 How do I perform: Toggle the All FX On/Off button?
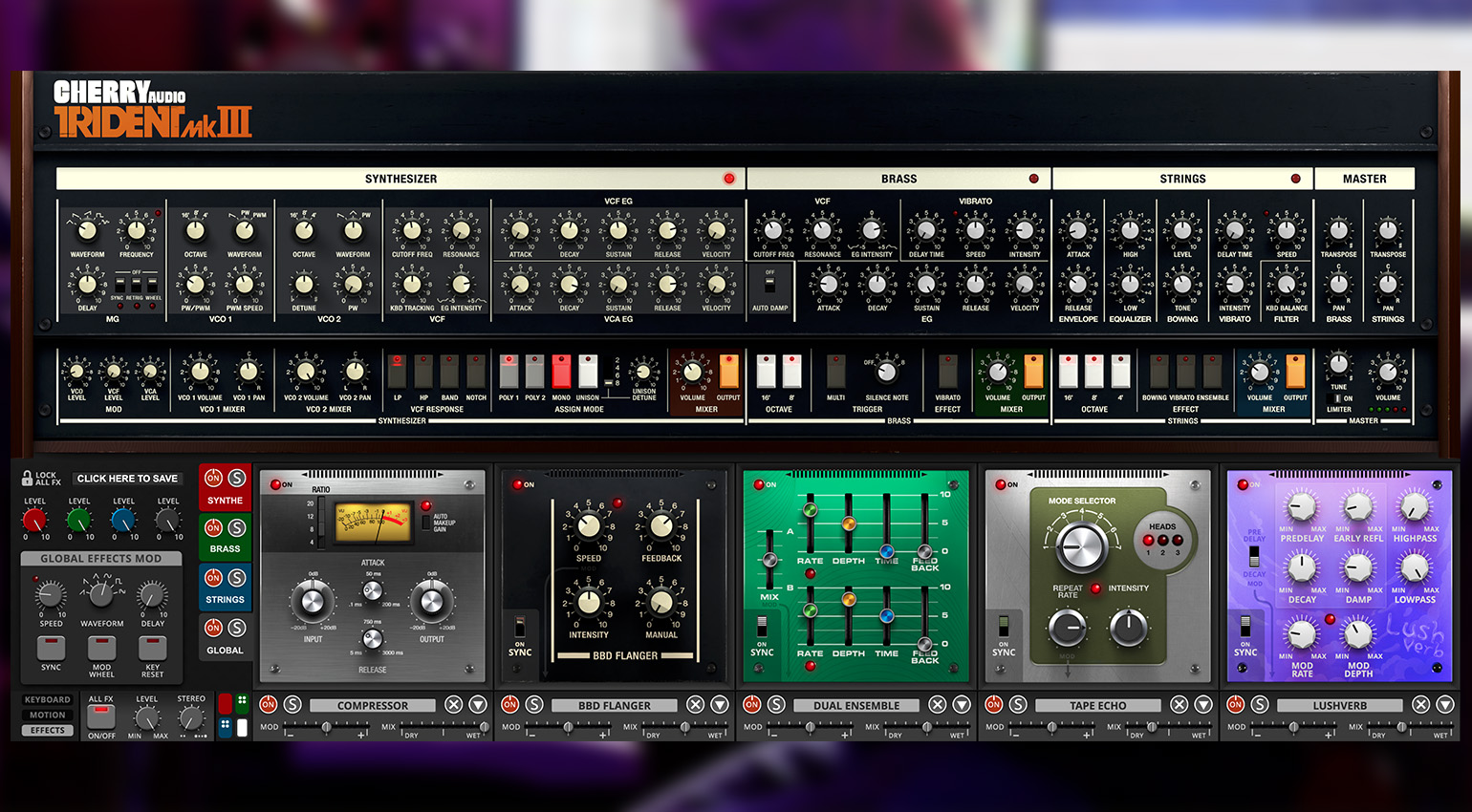point(101,716)
